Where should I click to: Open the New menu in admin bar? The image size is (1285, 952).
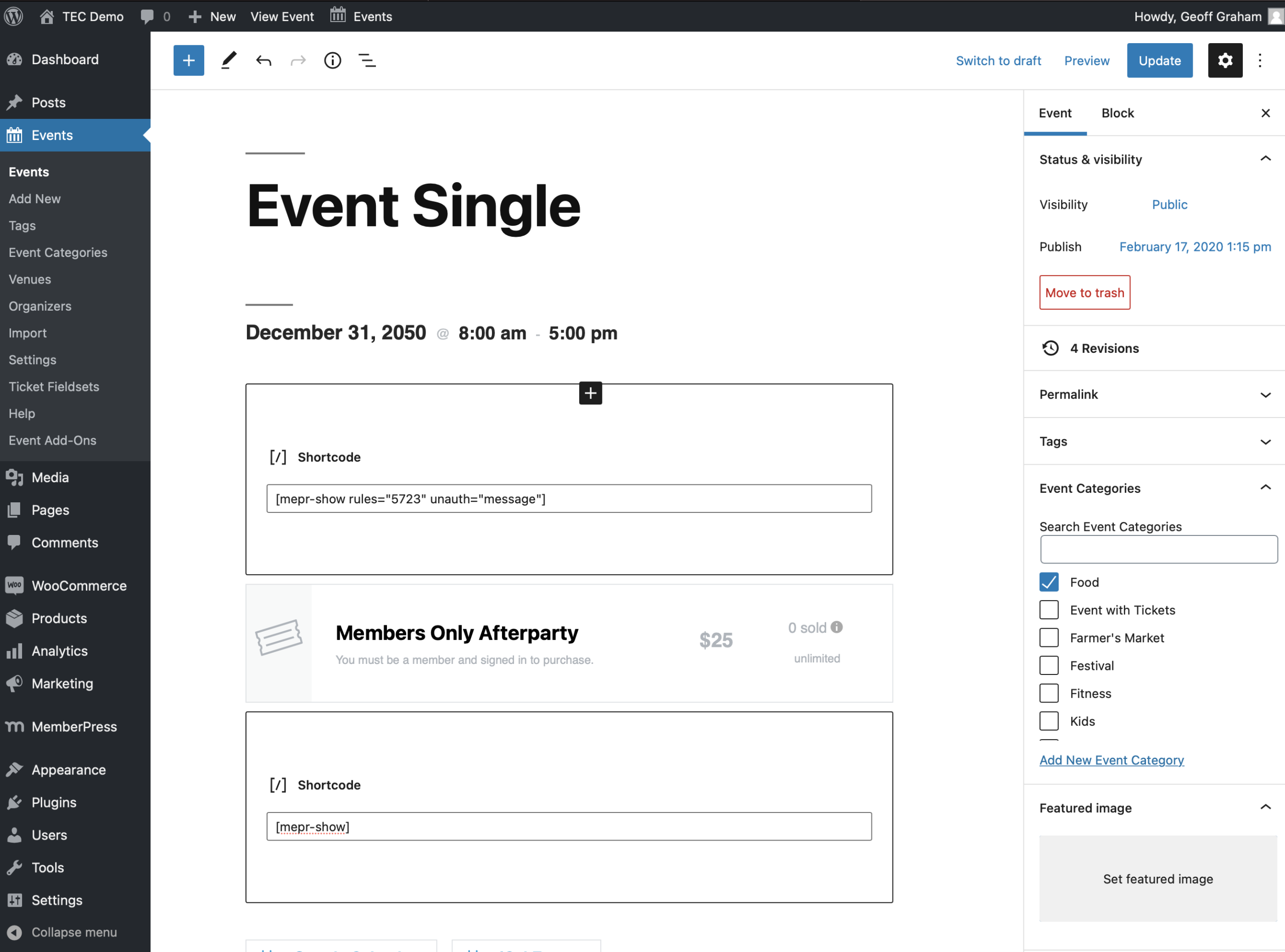click(x=212, y=16)
